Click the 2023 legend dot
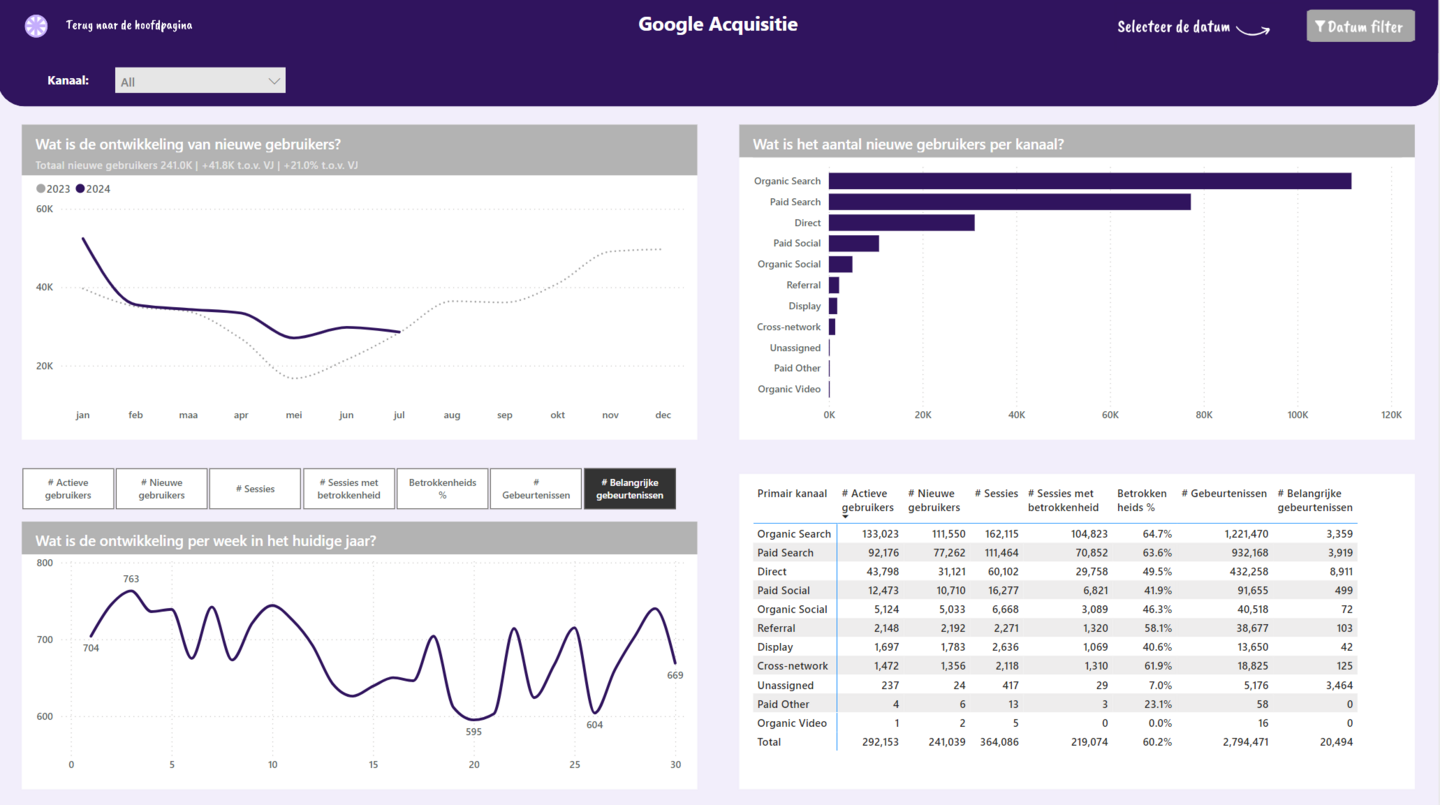The width and height of the screenshot is (1440, 805). pyautogui.click(x=41, y=189)
